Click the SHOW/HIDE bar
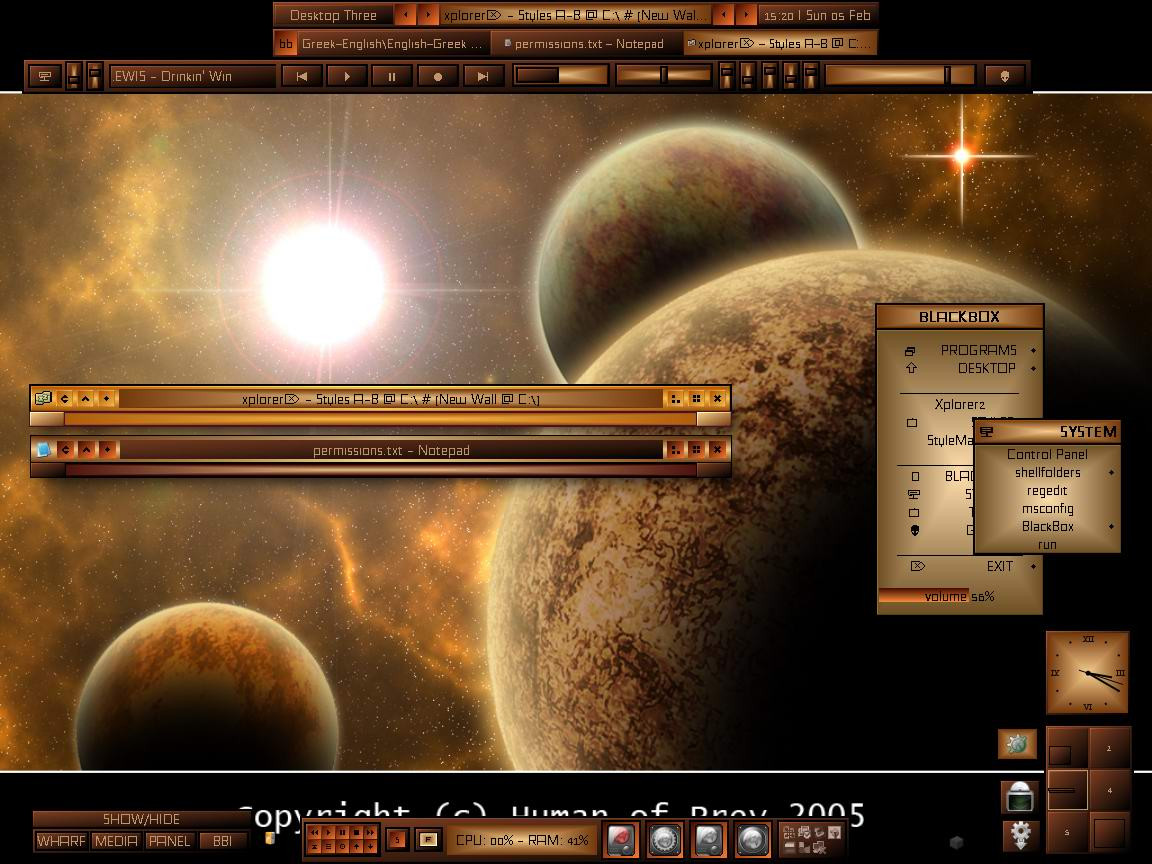The width and height of the screenshot is (1152, 864). [141, 819]
